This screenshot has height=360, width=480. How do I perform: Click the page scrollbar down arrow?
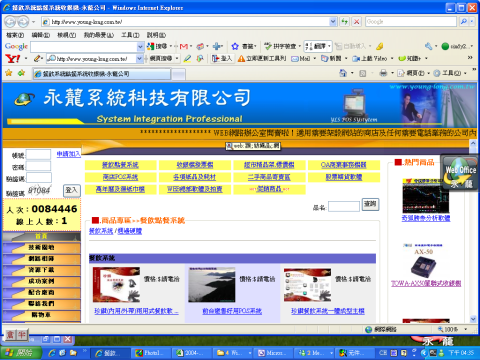473,319
